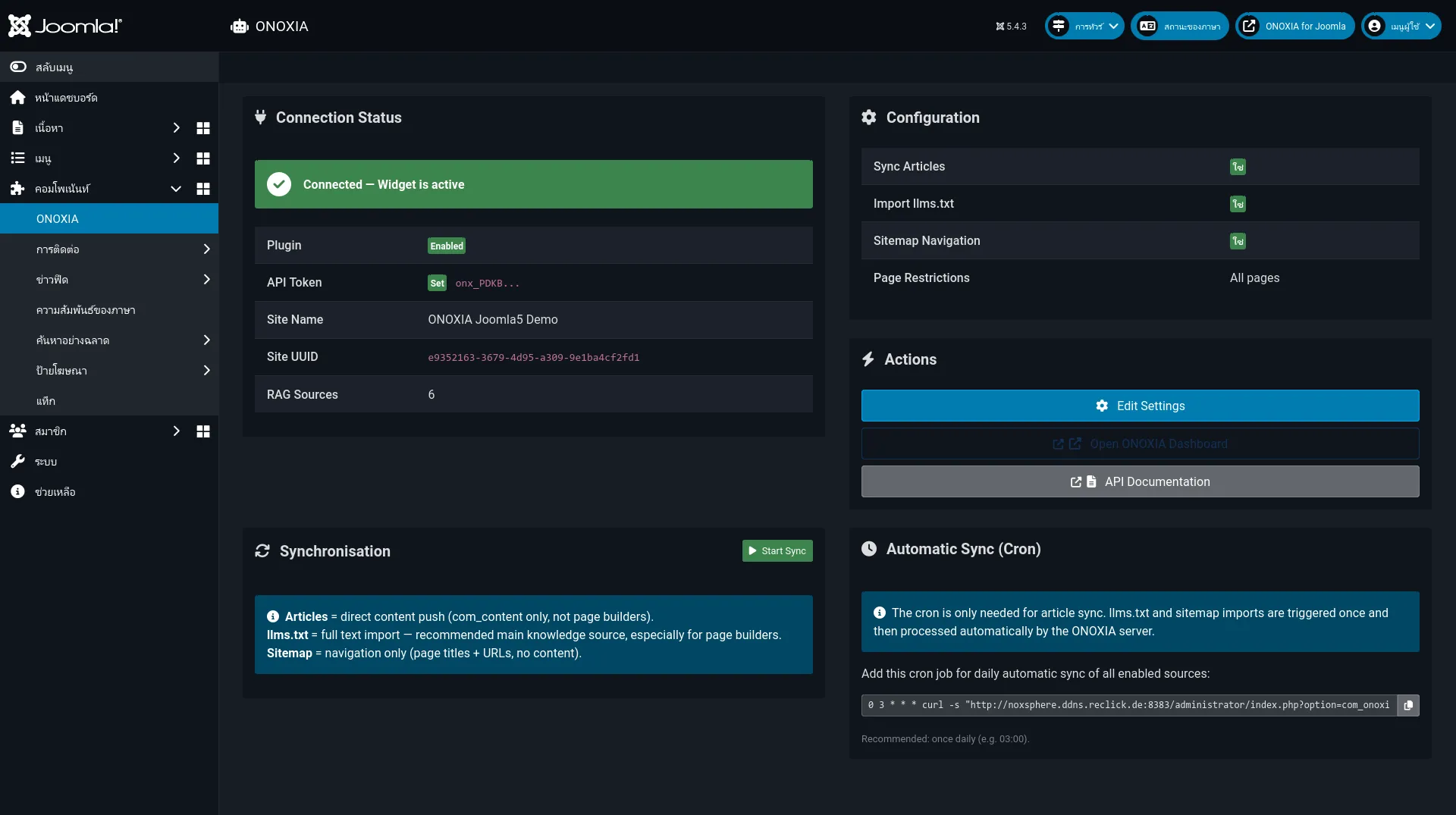The width and height of the screenshot is (1456, 815).
Task: Click the wrench icon for ระบบ
Action: pos(17,461)
